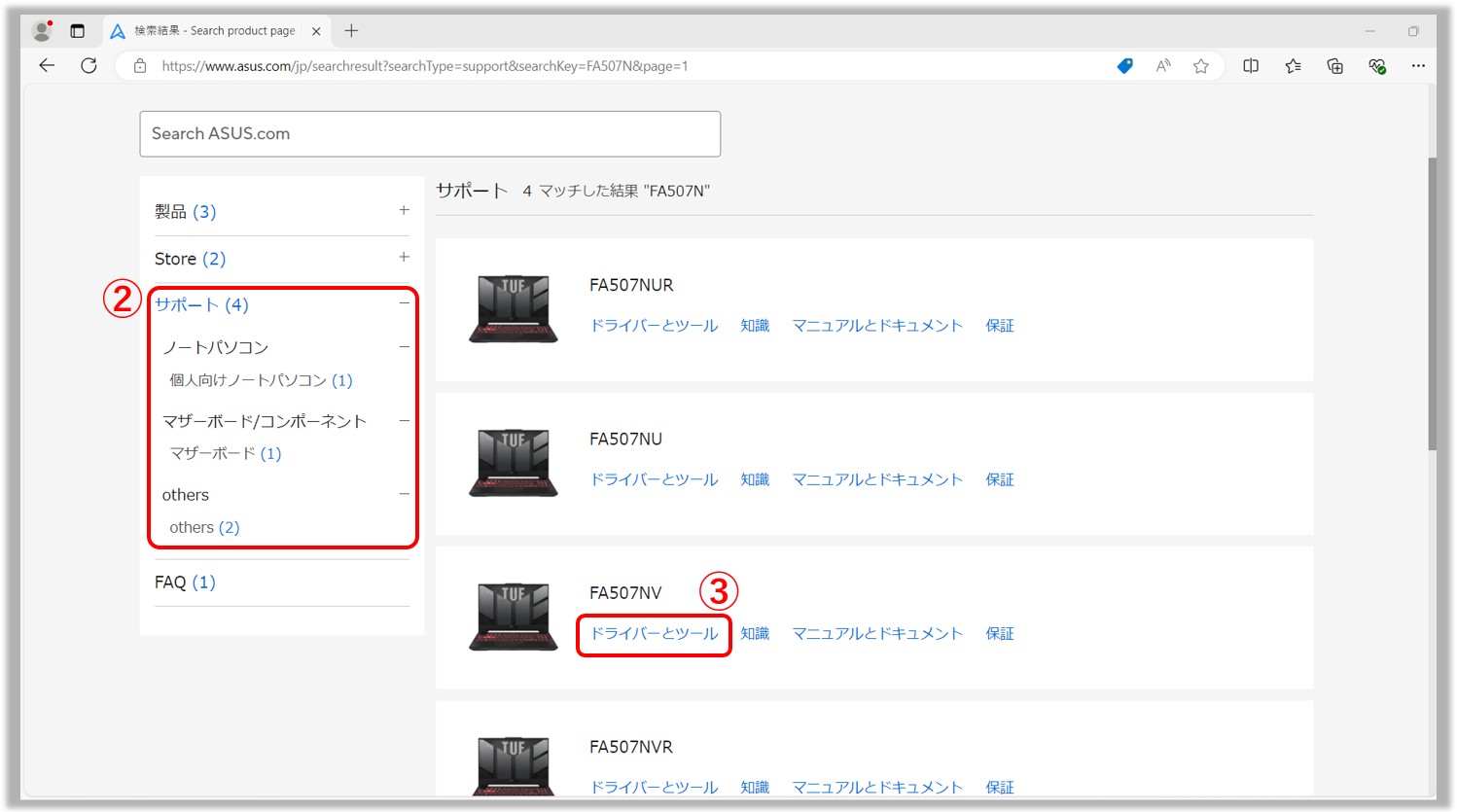
Task: Filter by 個人向けノートパソコン (1)
Action: [x=261, y=380]
